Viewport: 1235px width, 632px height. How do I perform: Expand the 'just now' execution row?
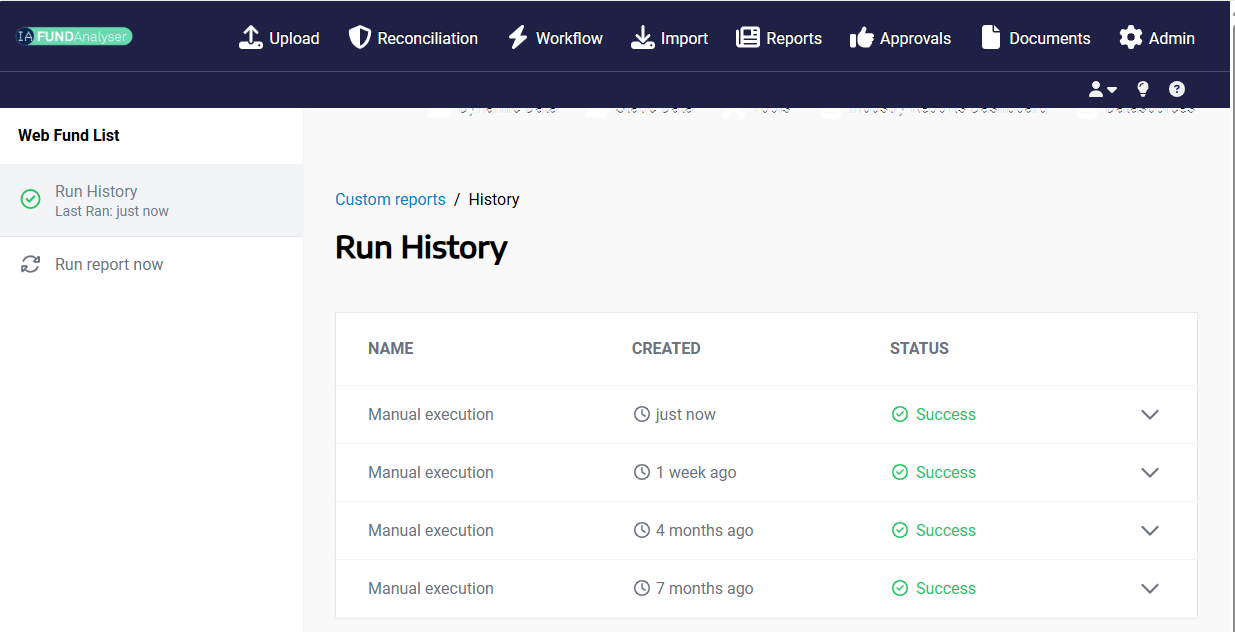point(1149,415)
